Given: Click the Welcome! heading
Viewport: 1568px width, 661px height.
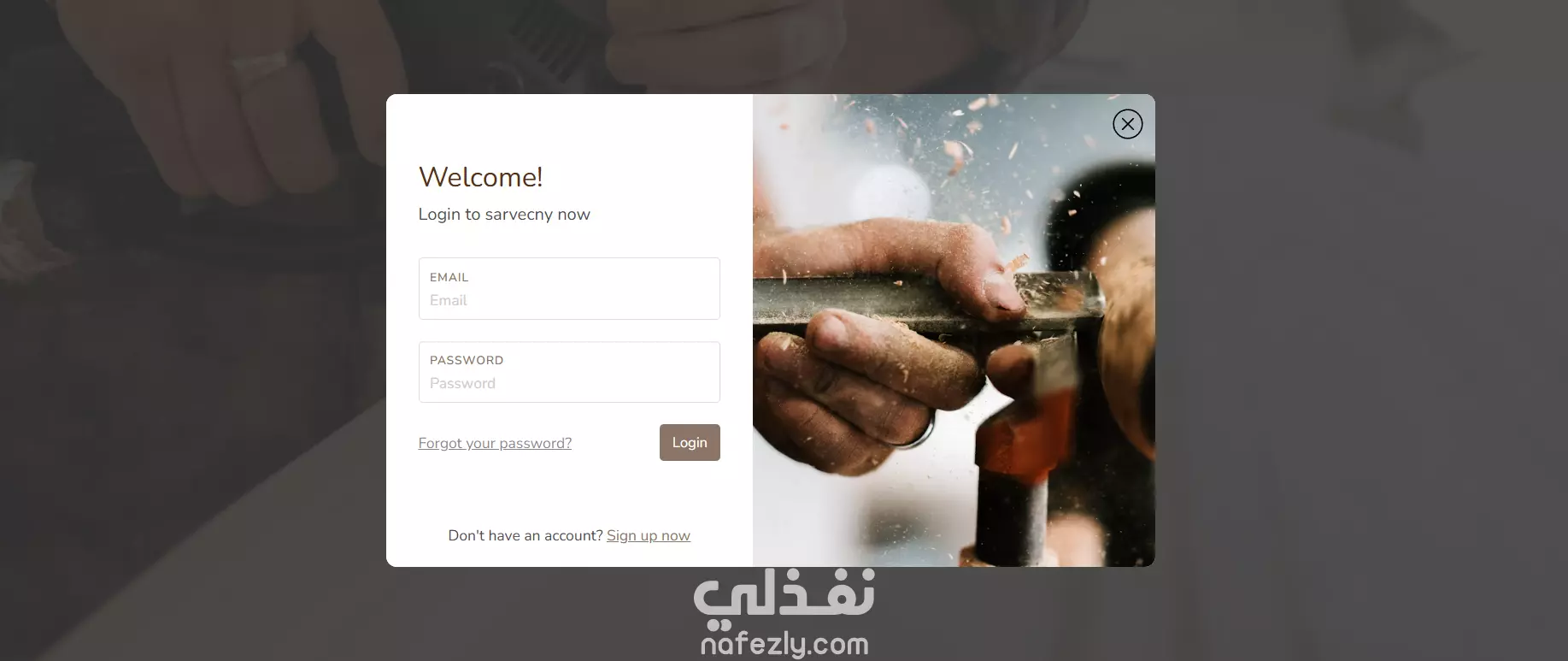Looking at the screenshot, I should point(480,177).
